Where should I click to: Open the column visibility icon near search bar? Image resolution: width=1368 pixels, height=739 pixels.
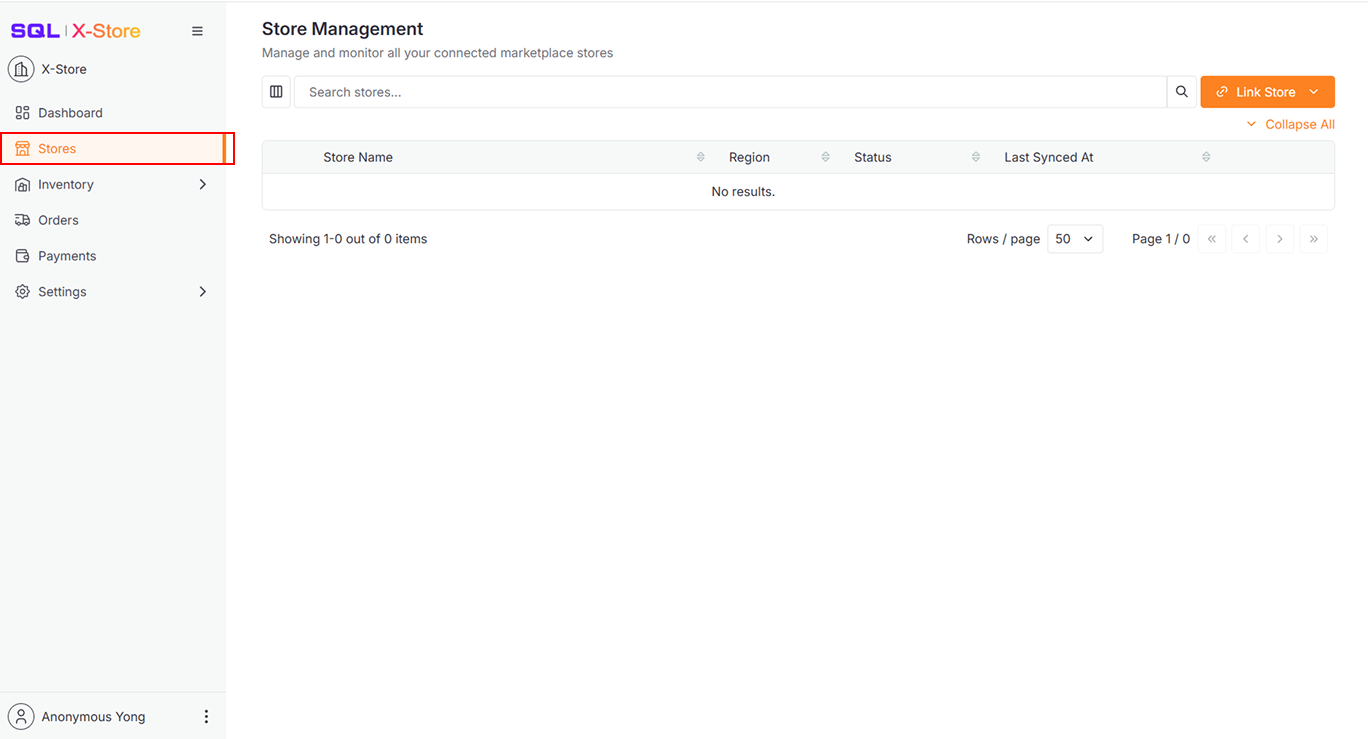(276, 91)
